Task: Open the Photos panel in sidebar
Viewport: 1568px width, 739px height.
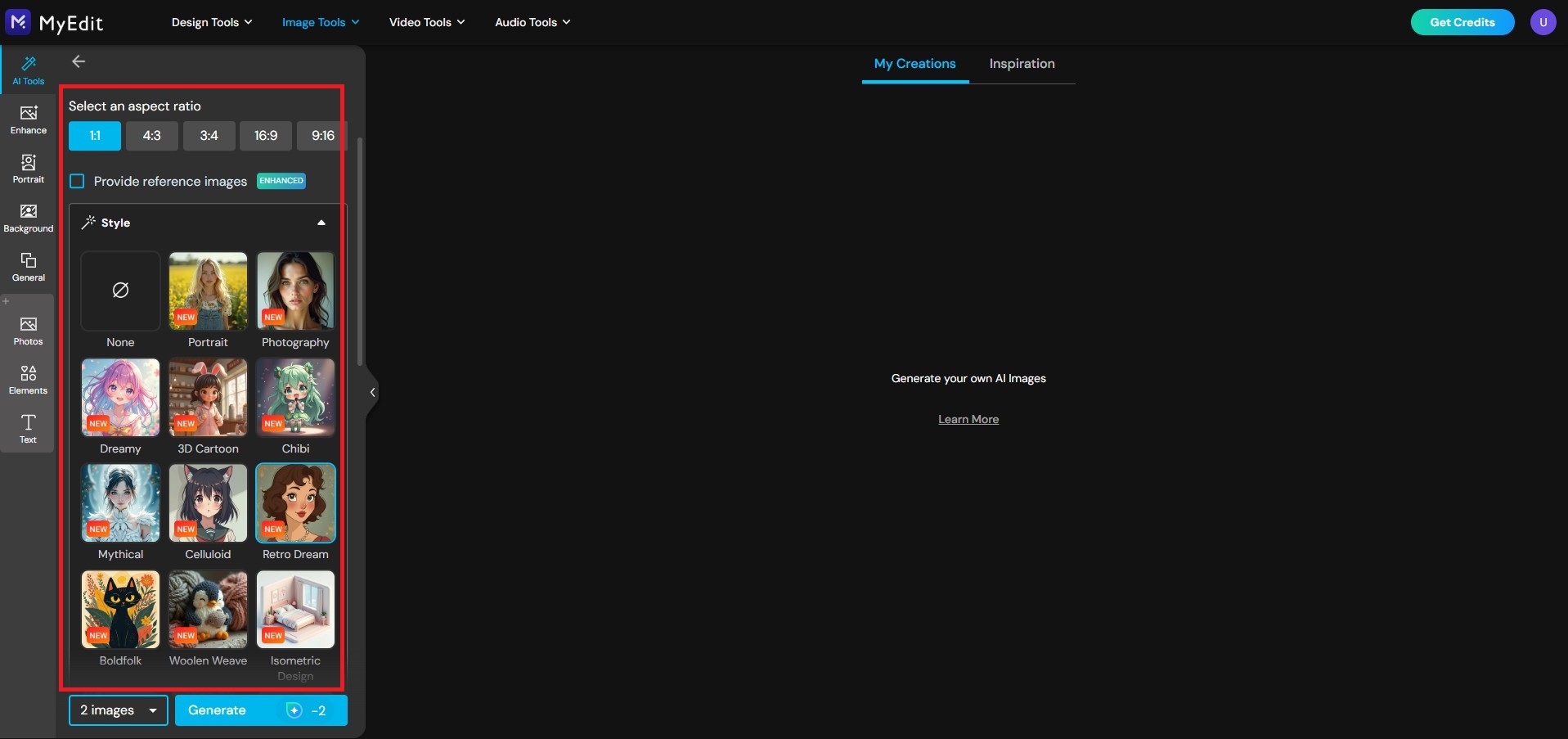Action: 29,331
